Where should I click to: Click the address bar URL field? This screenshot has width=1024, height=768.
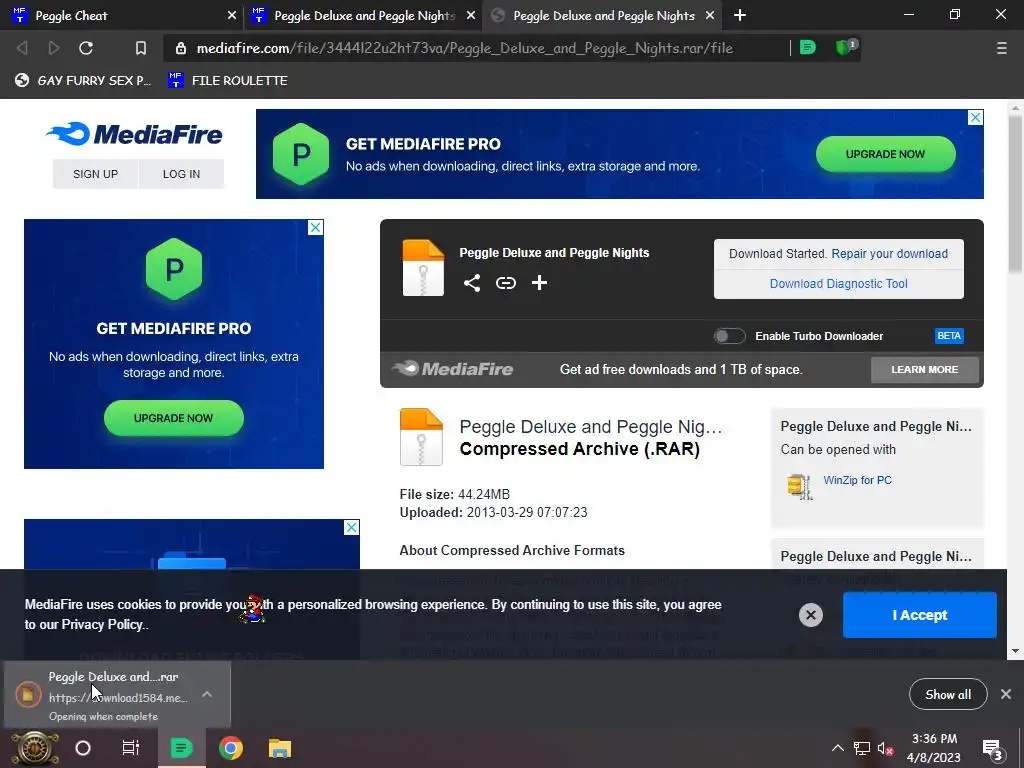464,48
